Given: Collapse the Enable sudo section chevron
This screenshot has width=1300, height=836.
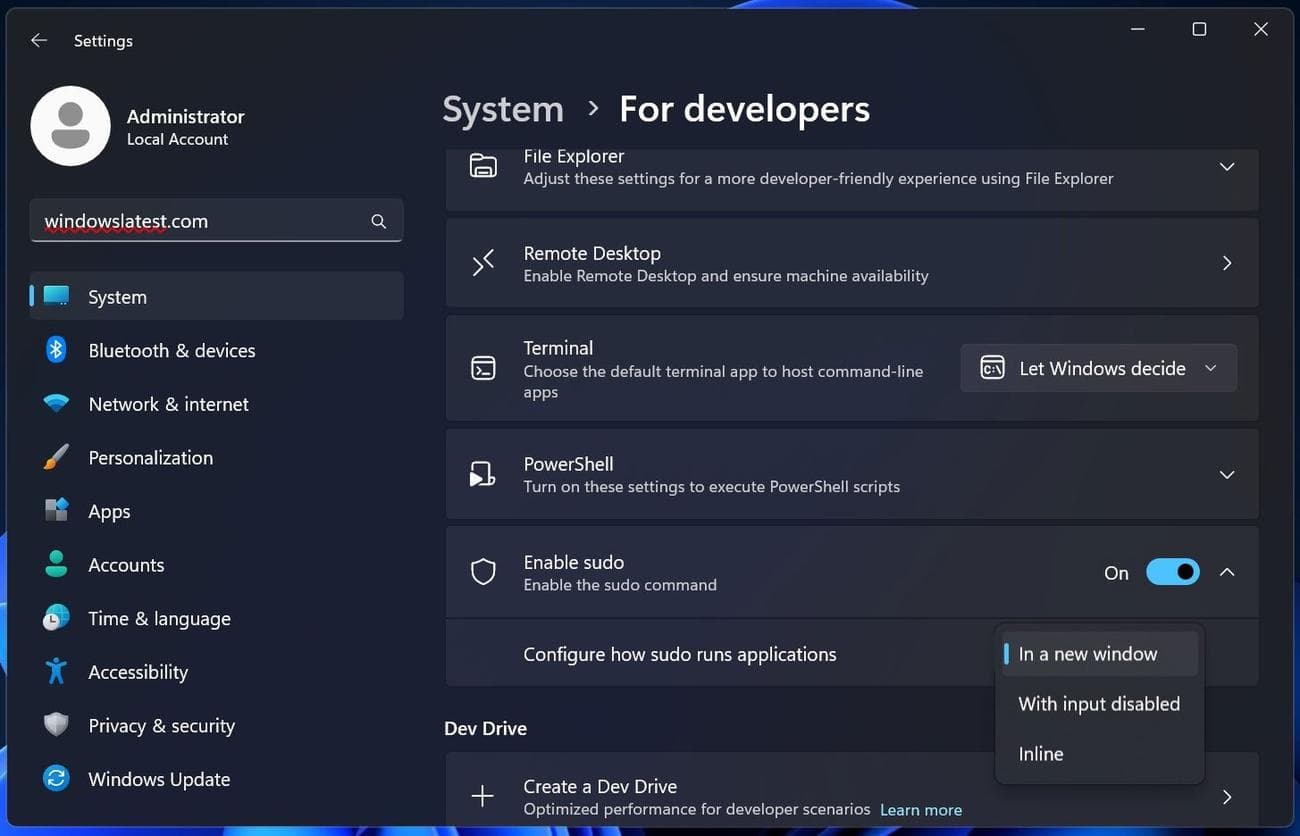Looking at the screenshot, I should coord(1227,572).
